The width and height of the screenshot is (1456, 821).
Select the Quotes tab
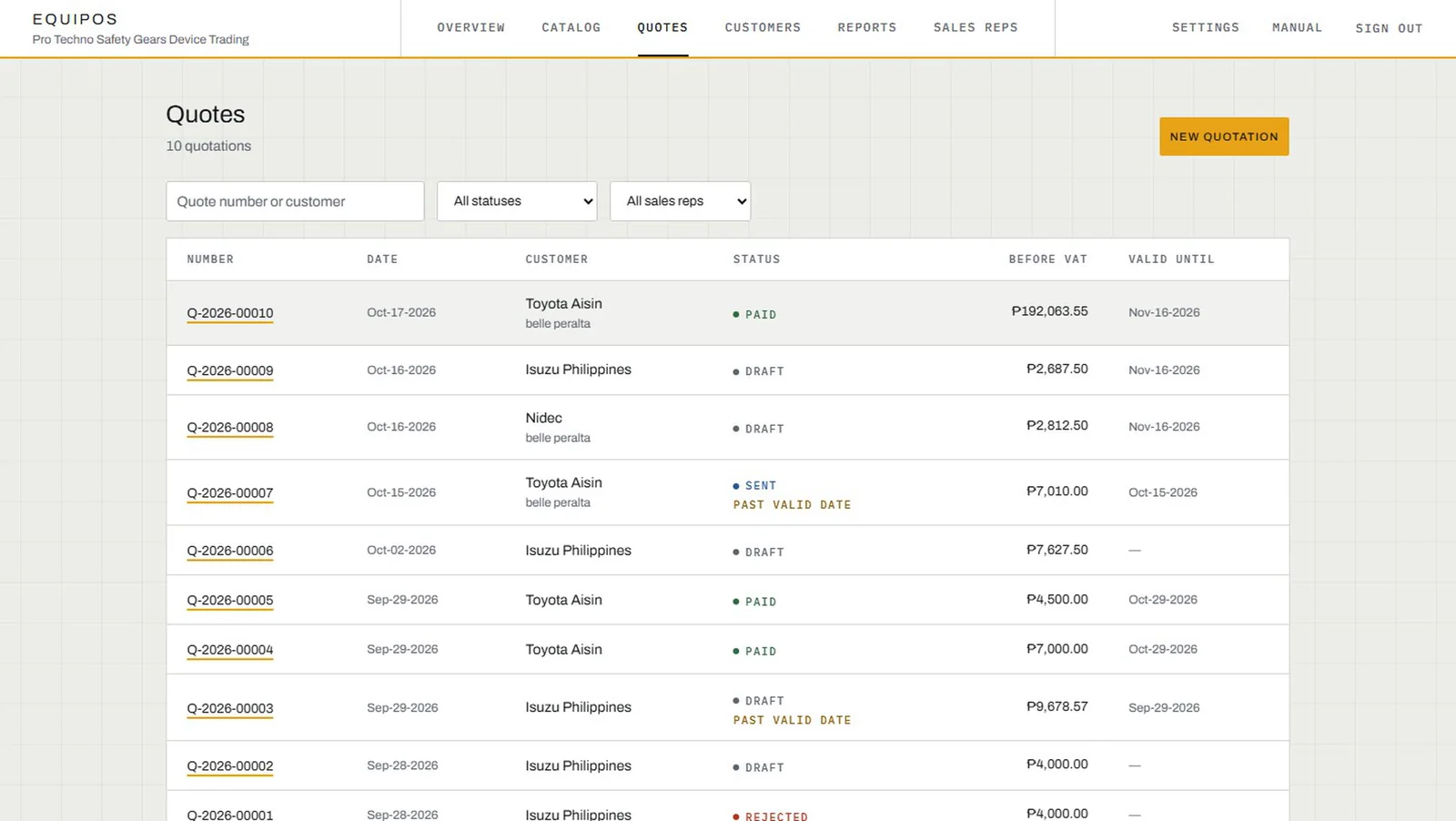coord(662,27)
